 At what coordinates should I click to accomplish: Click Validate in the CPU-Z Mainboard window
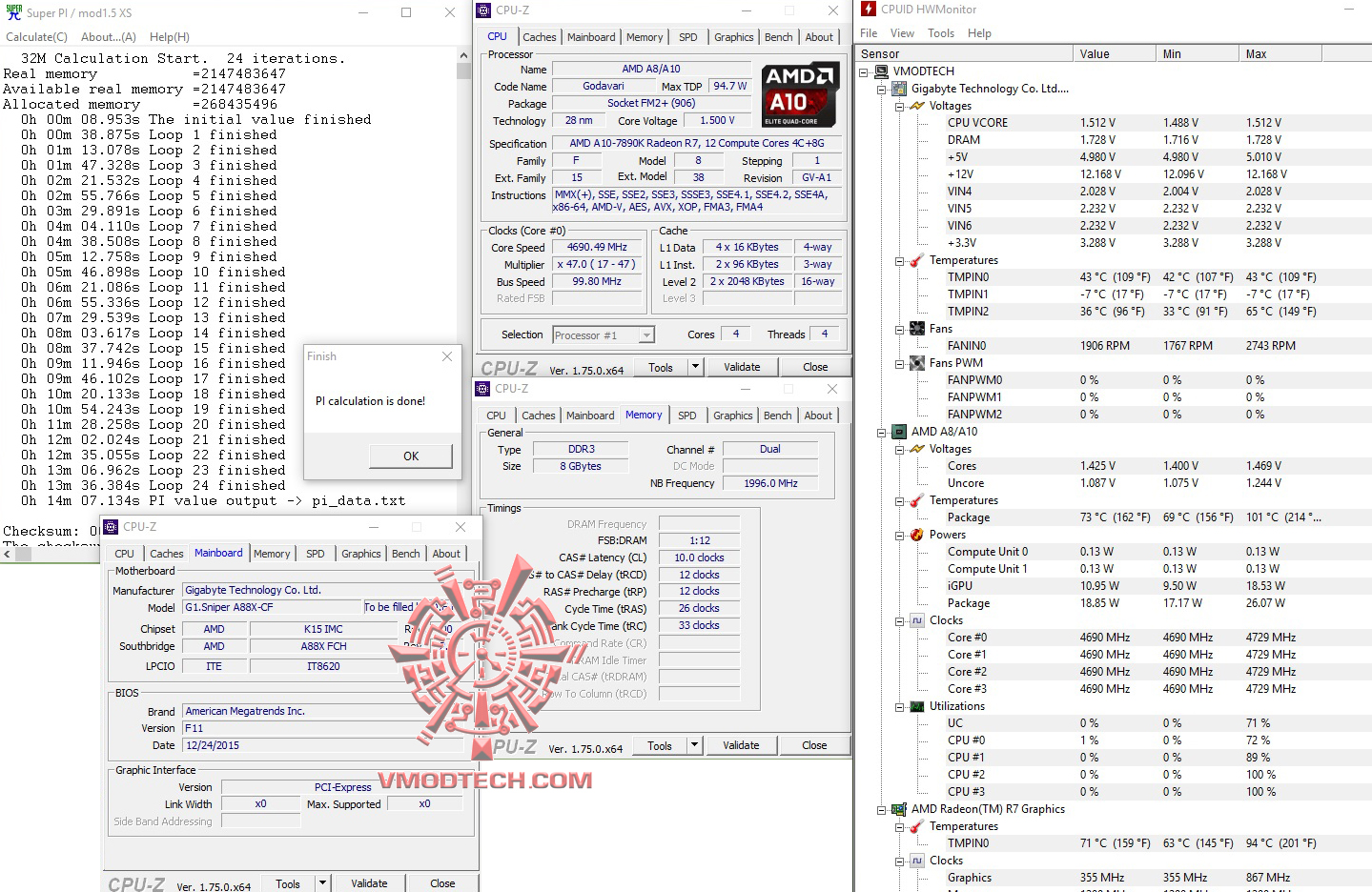pyautogui.click(x=369, y=883)
